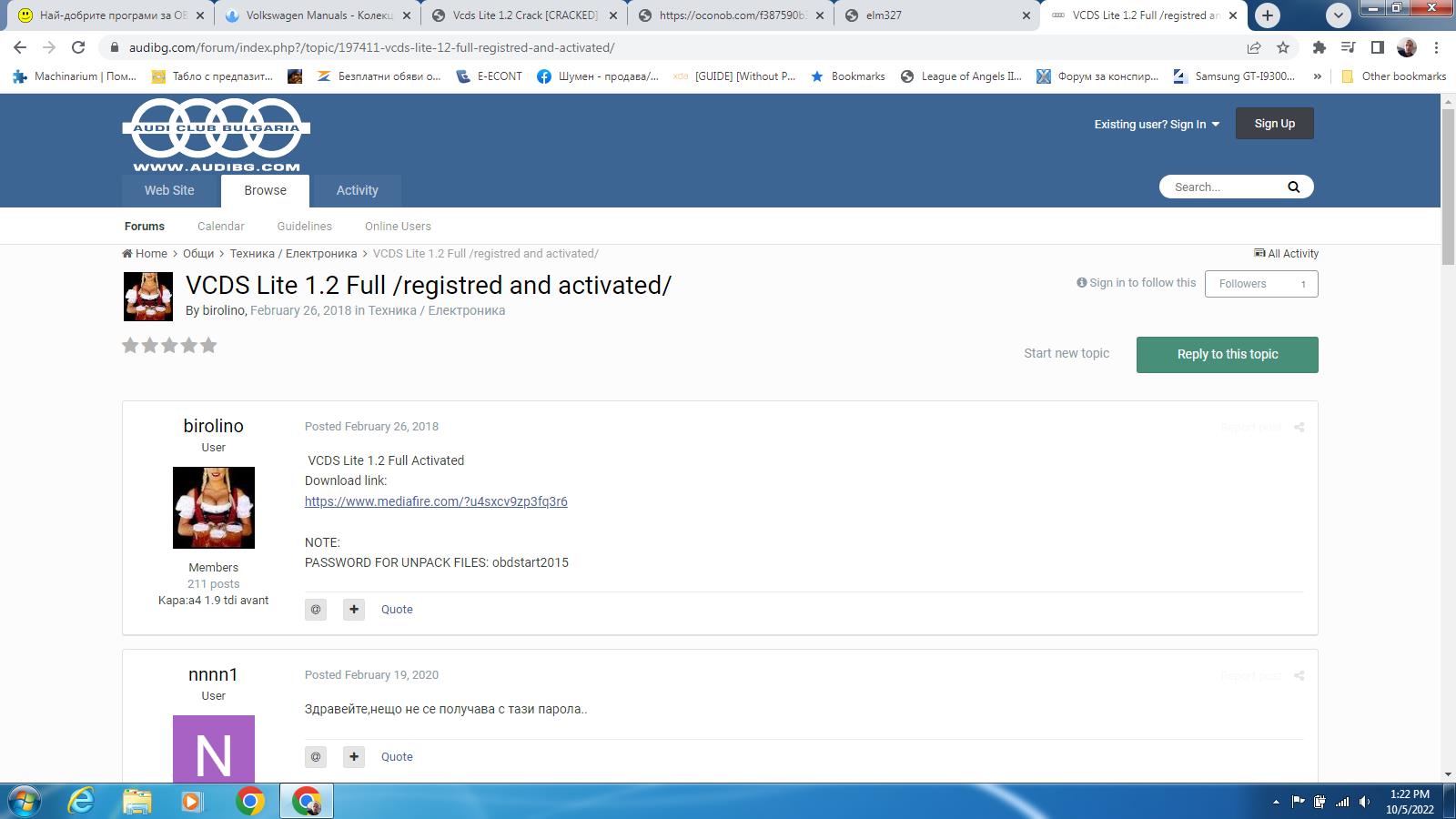Click the plus multiquote icon under birolino's post

[354, 610]
